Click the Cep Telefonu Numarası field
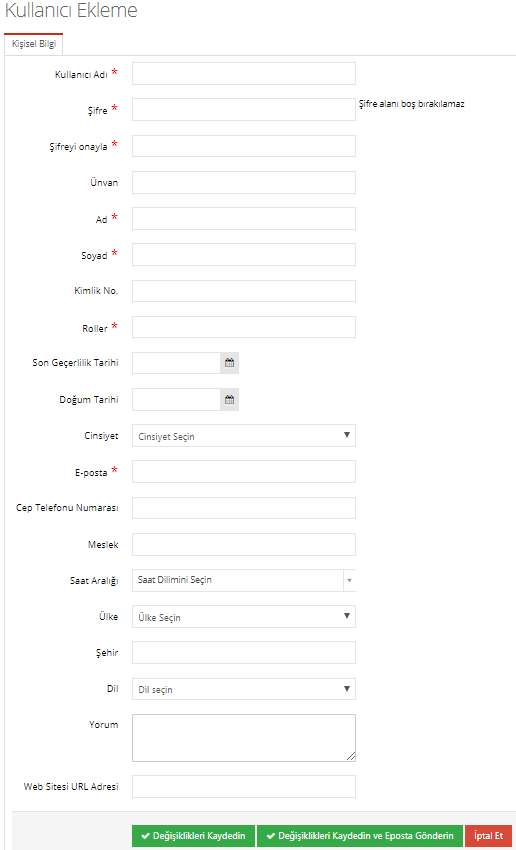Screen dimensions: 516x850 (244, 508)
